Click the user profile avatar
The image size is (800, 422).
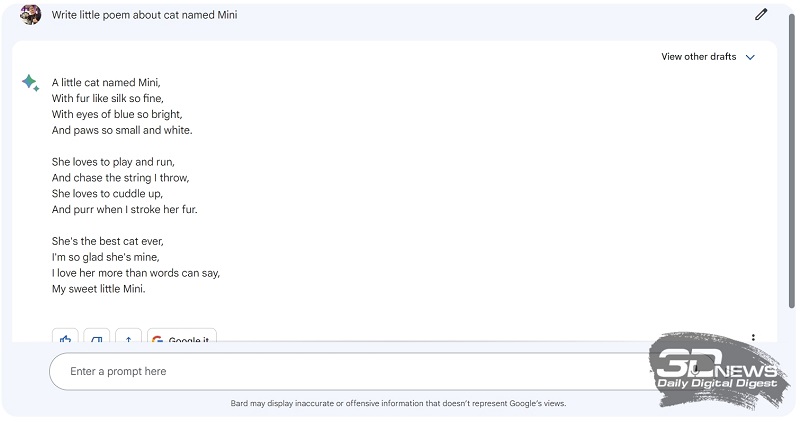pyautogui.click(x=31, y=15)
